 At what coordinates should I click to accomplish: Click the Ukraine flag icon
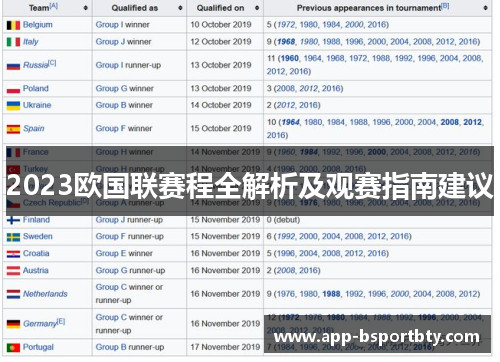[x=13, y=106]
